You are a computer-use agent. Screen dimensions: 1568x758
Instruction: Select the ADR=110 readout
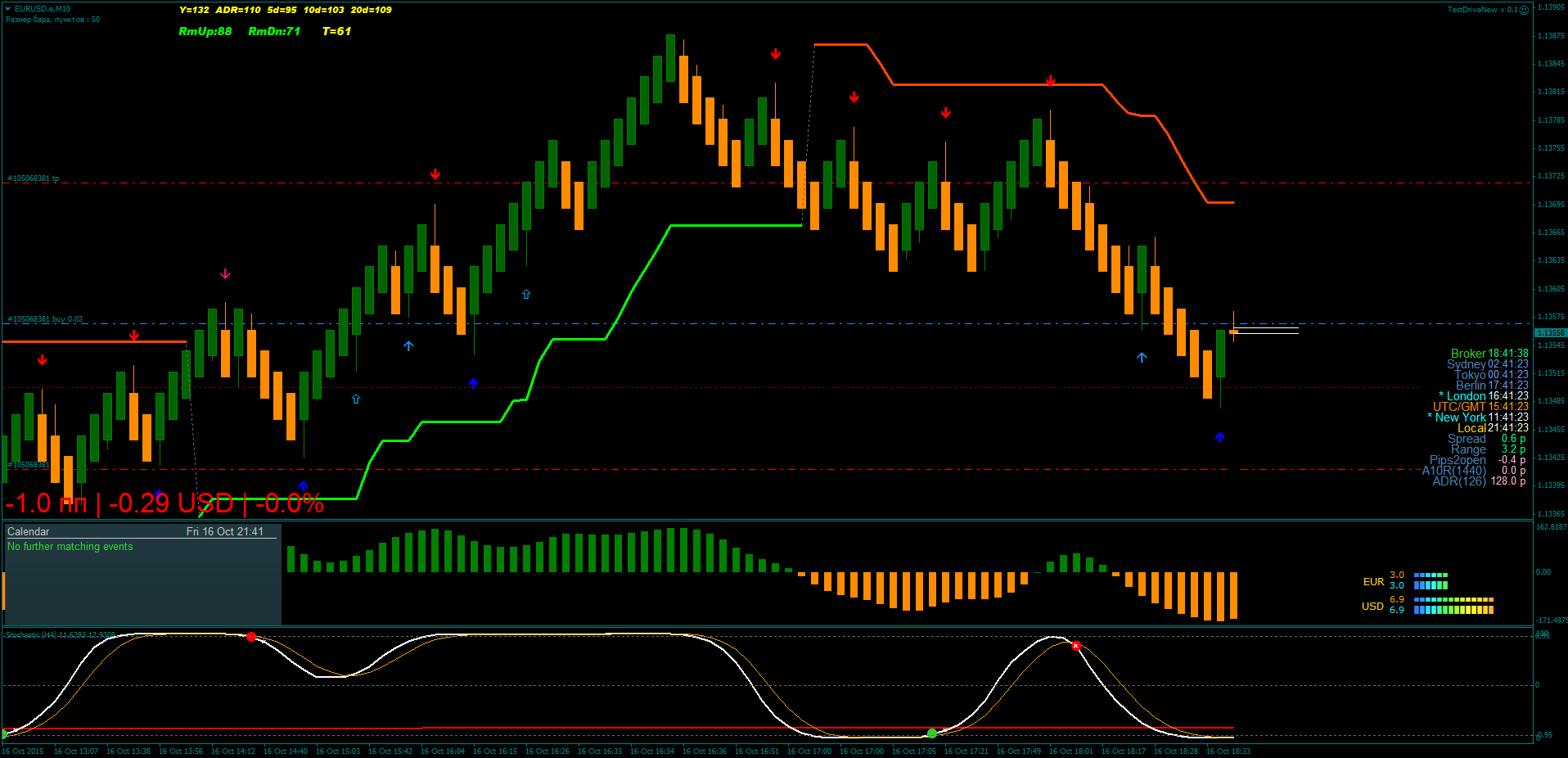point(238,10)
